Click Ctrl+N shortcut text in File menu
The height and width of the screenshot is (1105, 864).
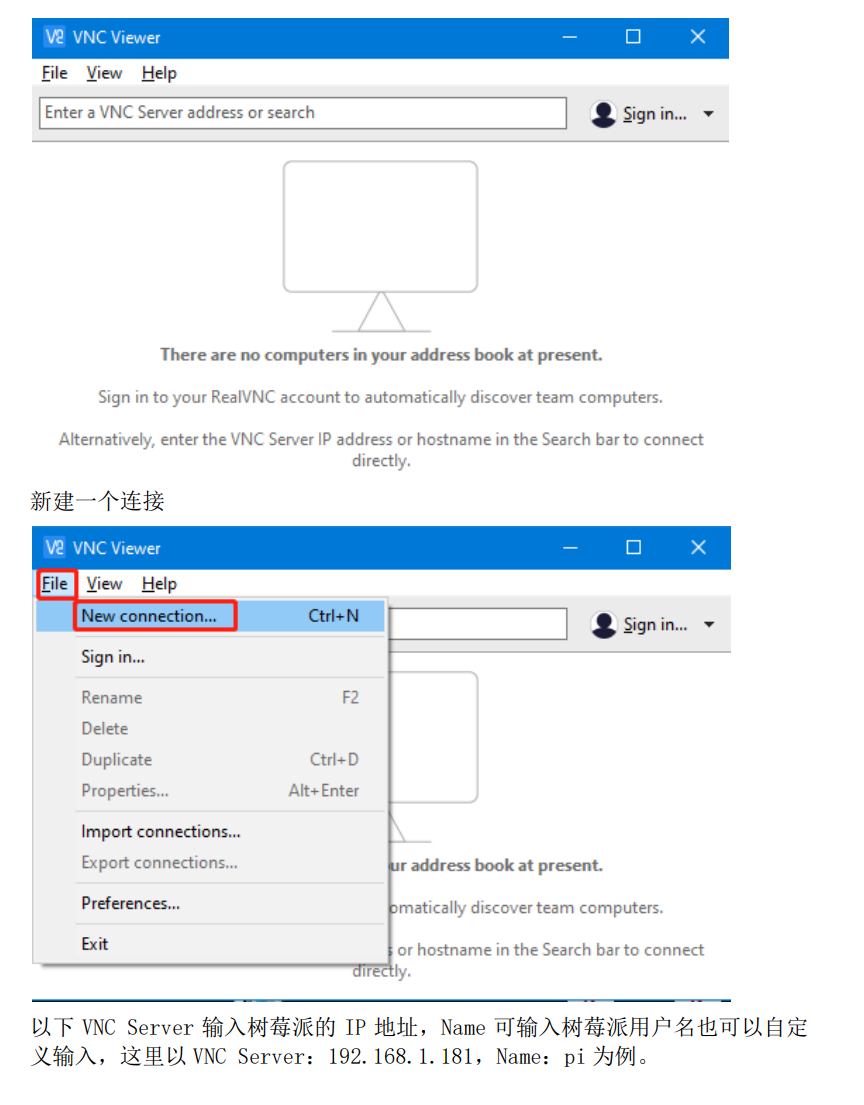coord(333,616)
